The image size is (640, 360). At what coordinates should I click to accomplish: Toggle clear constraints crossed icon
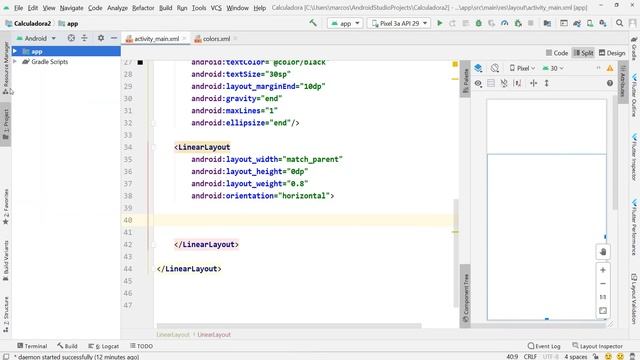tap(504, 83)
